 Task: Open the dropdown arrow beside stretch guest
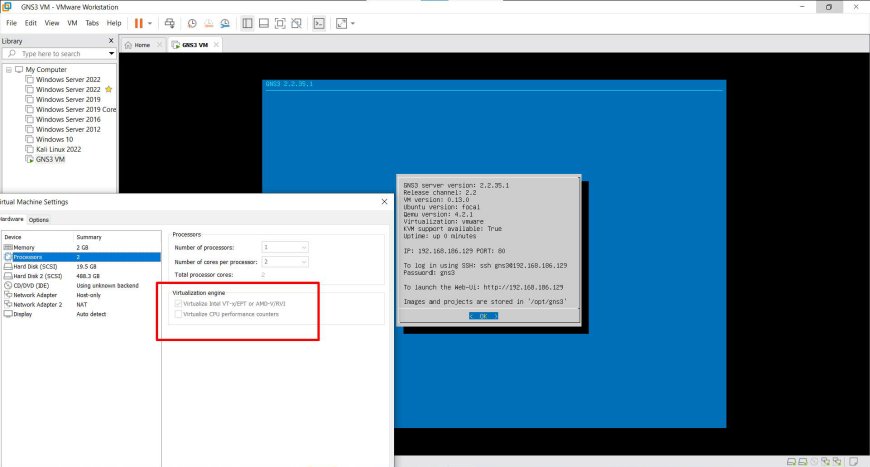353,23
